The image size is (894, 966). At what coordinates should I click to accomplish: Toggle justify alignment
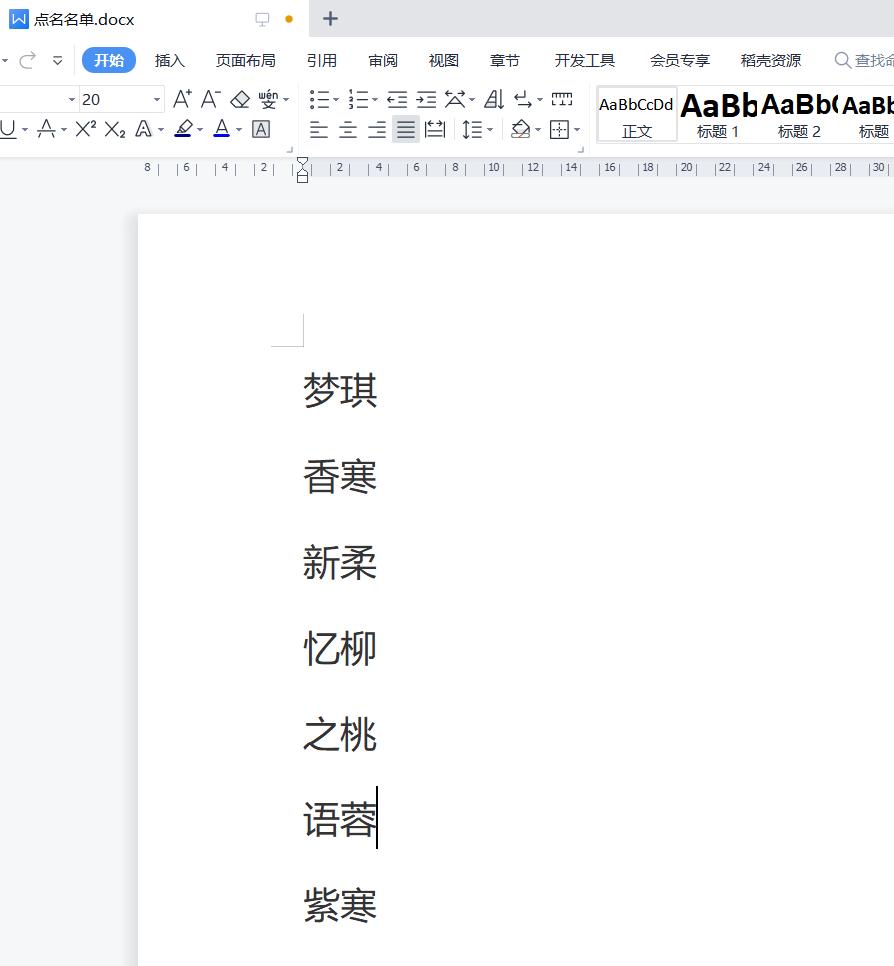[405, 129]
